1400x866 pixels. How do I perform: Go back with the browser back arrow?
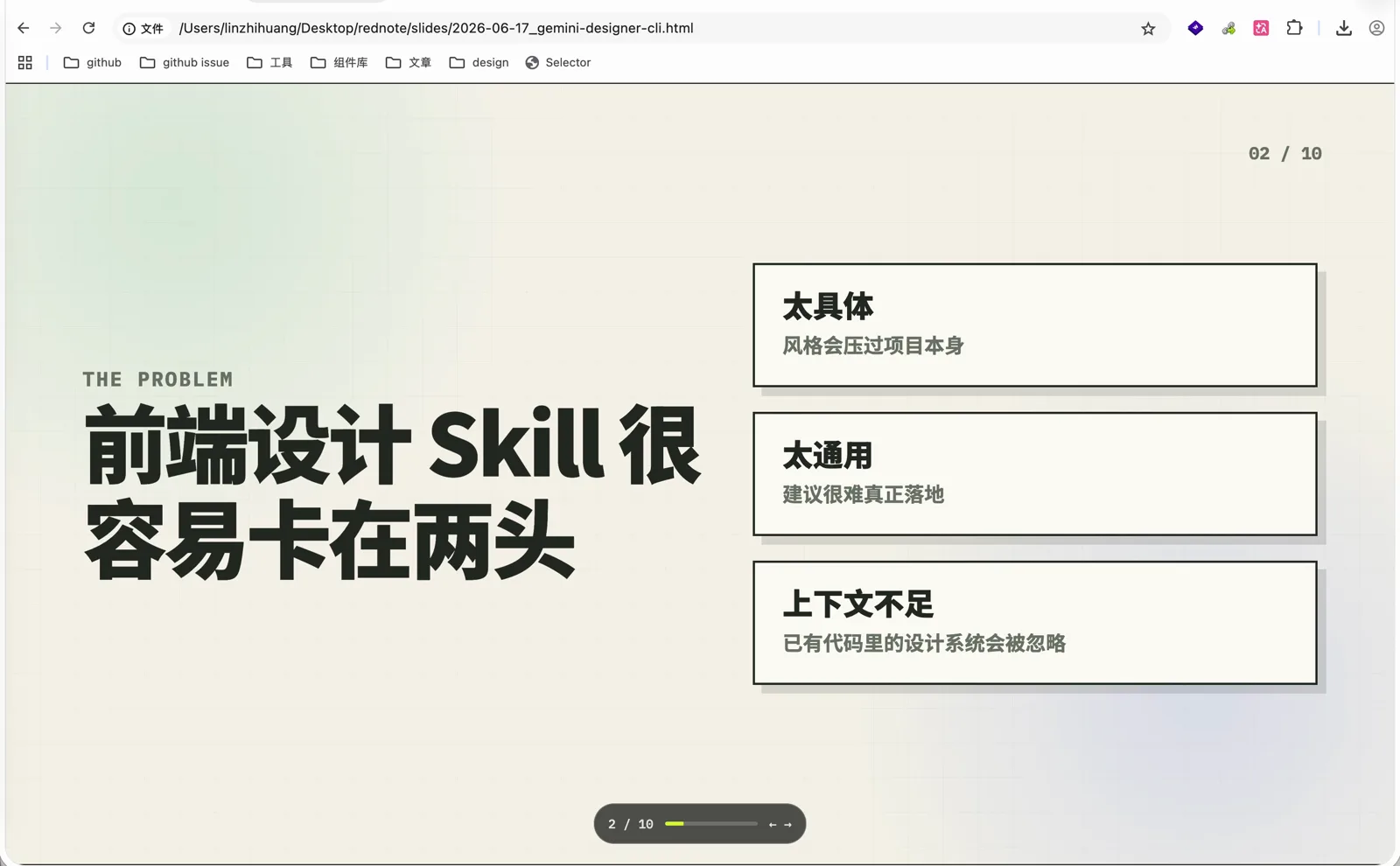[x=24, y=28]
